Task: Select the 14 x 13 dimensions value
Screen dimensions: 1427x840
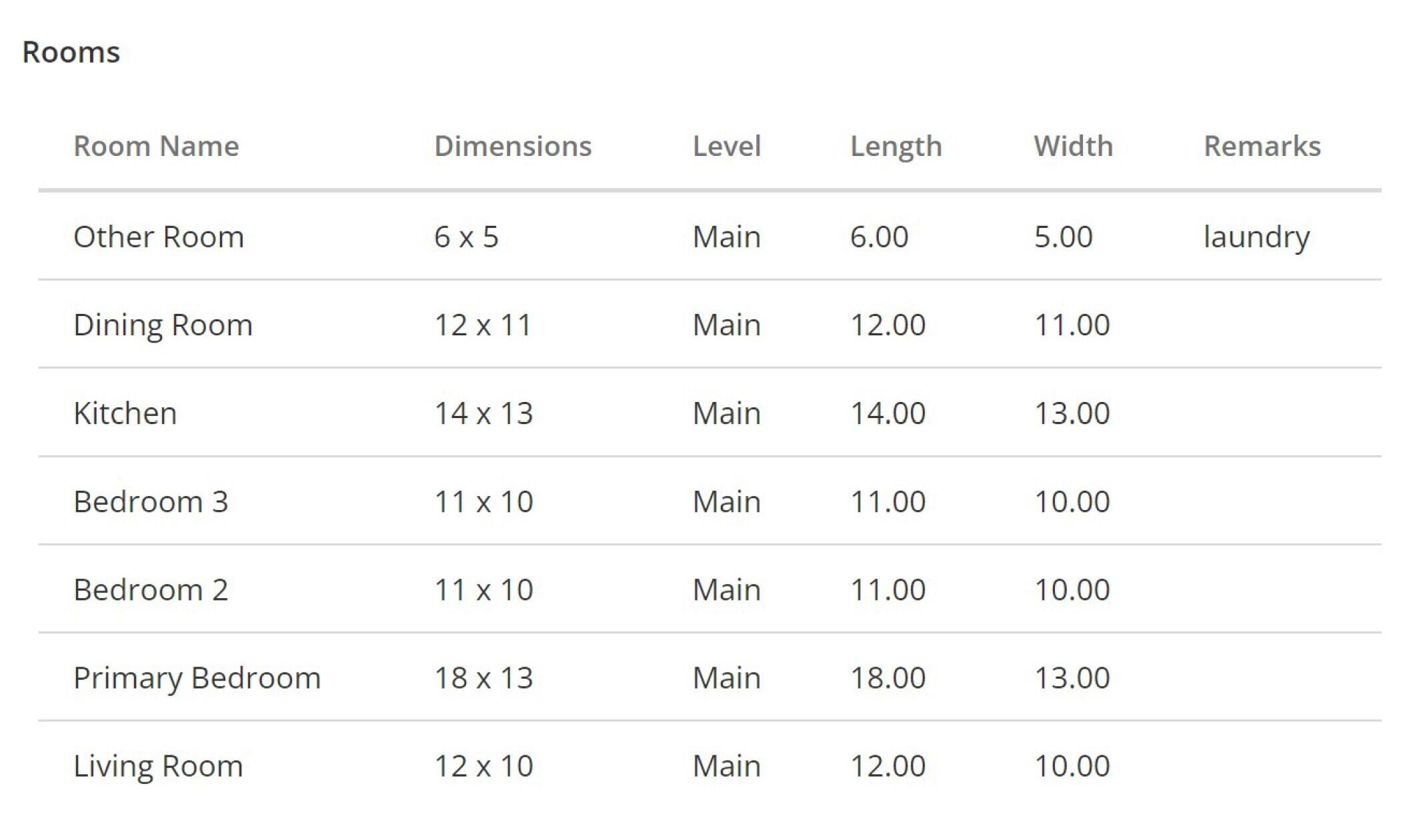Action: point(483,413)
